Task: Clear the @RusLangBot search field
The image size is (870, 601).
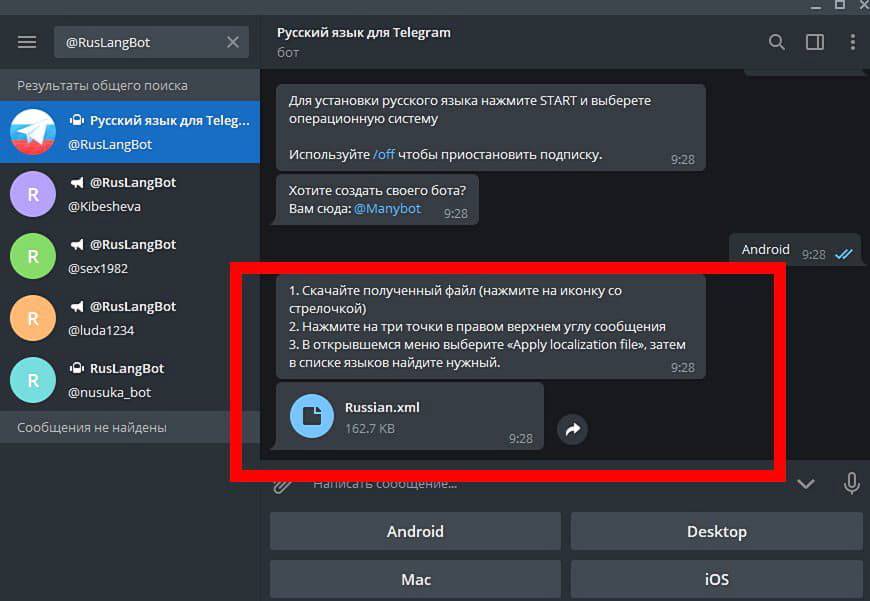Action: 233,42
